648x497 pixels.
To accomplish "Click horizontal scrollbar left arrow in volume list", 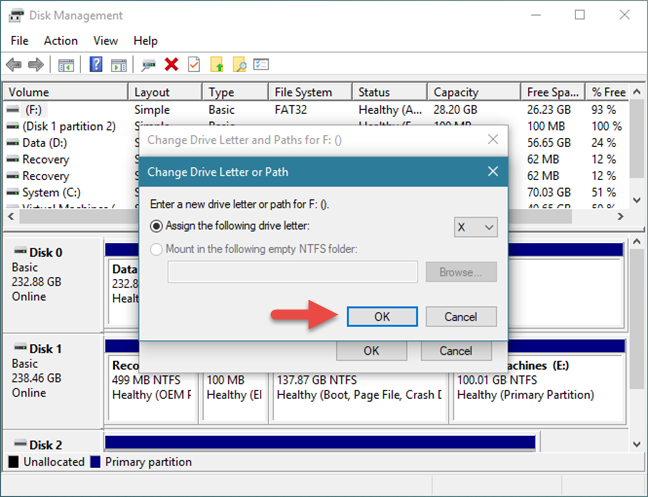I will (11, 216).
